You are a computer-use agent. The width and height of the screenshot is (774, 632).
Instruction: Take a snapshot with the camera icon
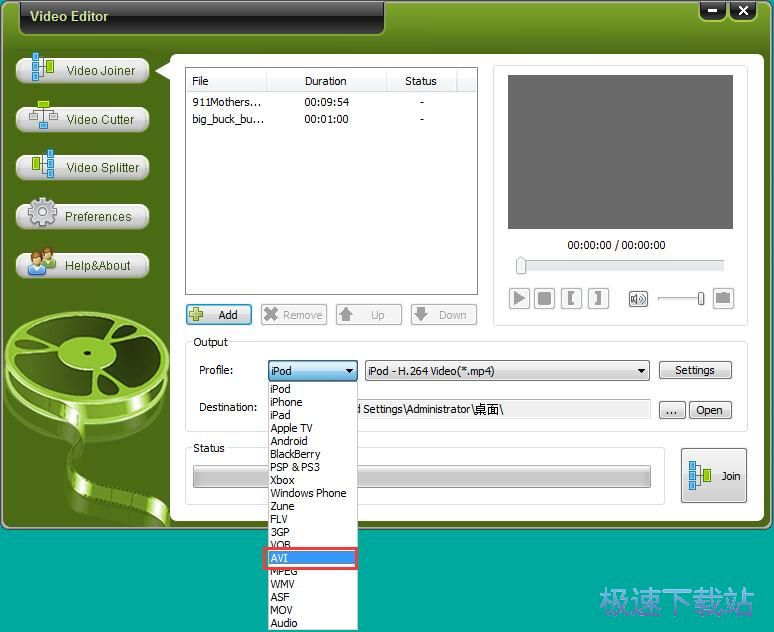click(722, 298)
